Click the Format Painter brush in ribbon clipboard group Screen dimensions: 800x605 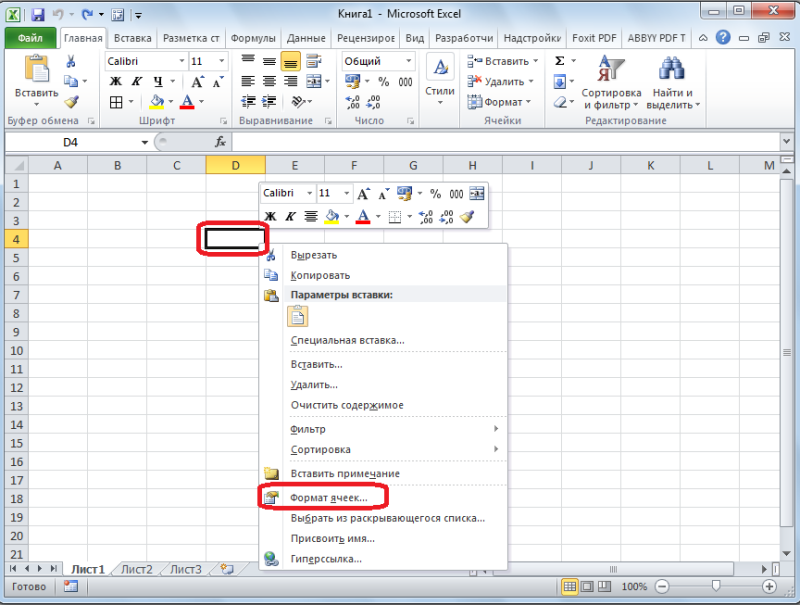[x=71, y=102]
